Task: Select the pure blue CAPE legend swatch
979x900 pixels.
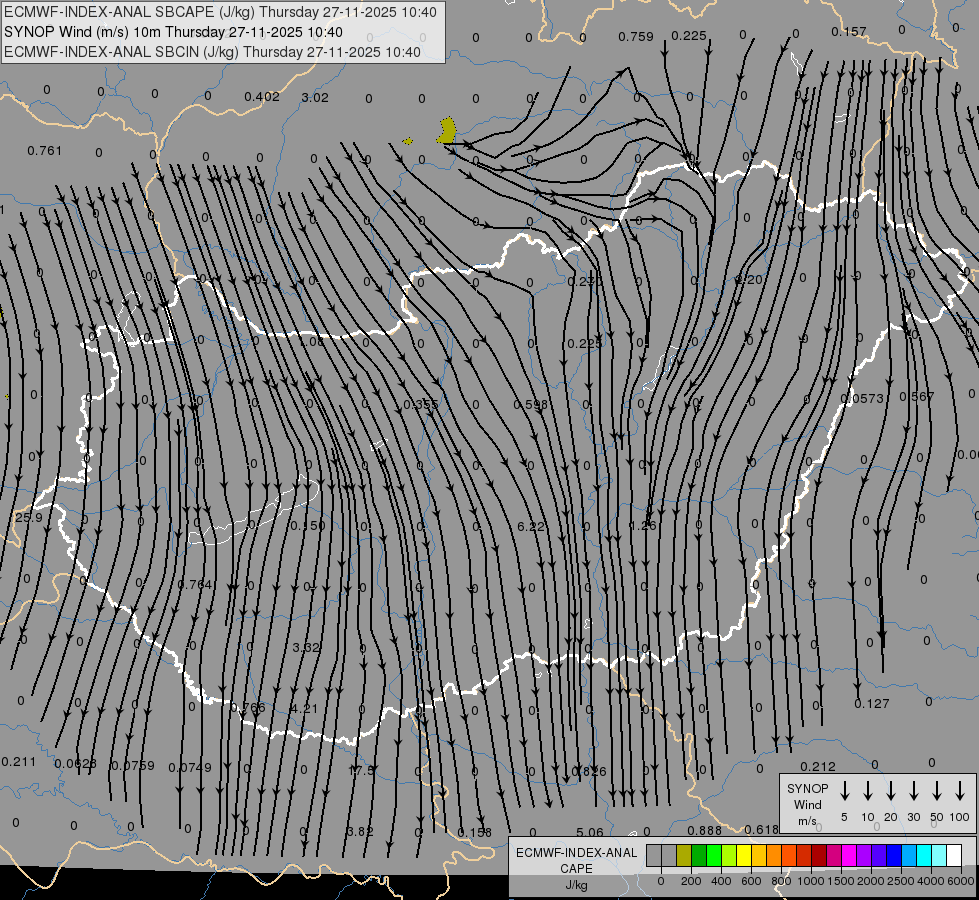Action: coord(894,856)
